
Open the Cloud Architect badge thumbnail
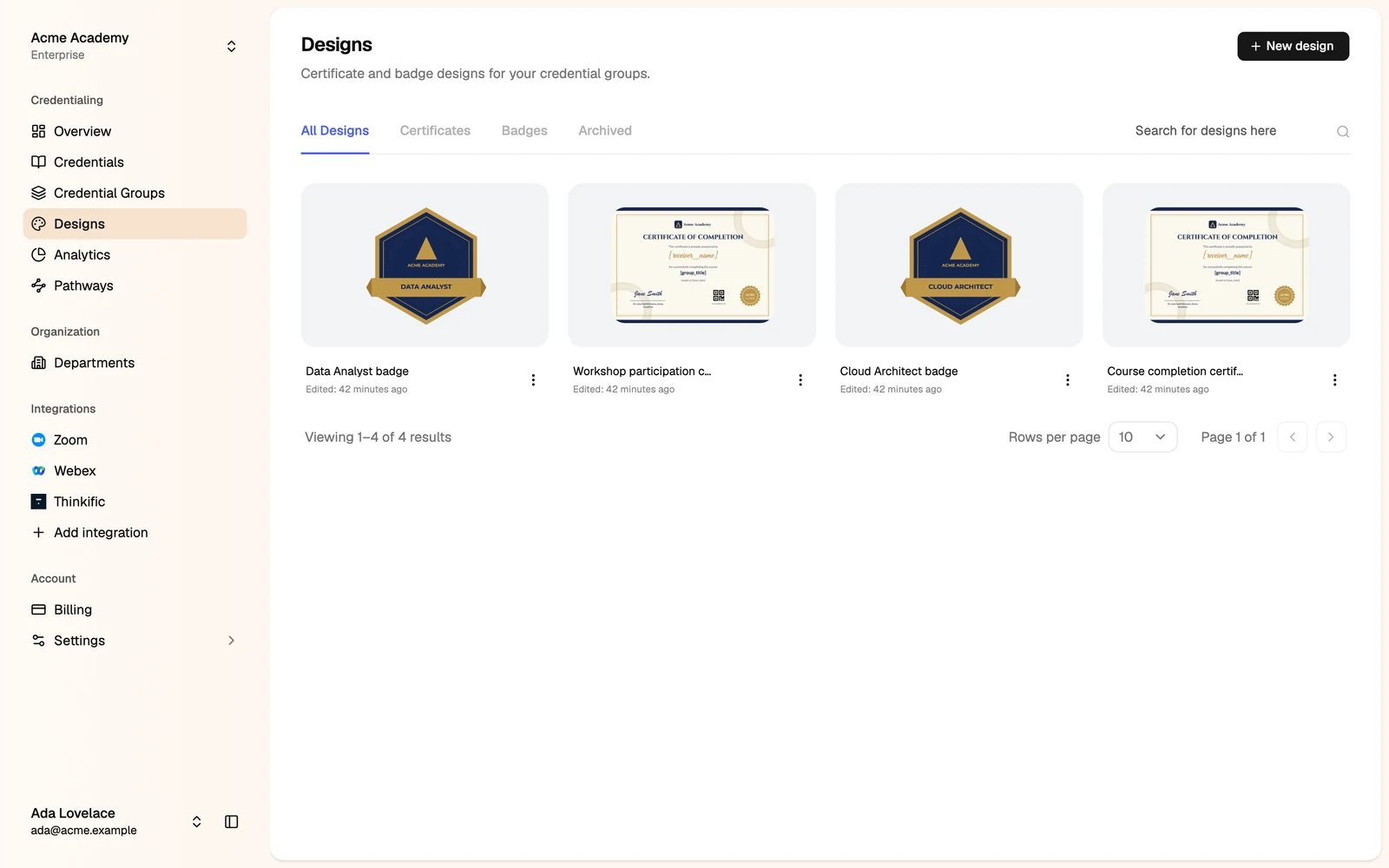[x=959, y=265]
